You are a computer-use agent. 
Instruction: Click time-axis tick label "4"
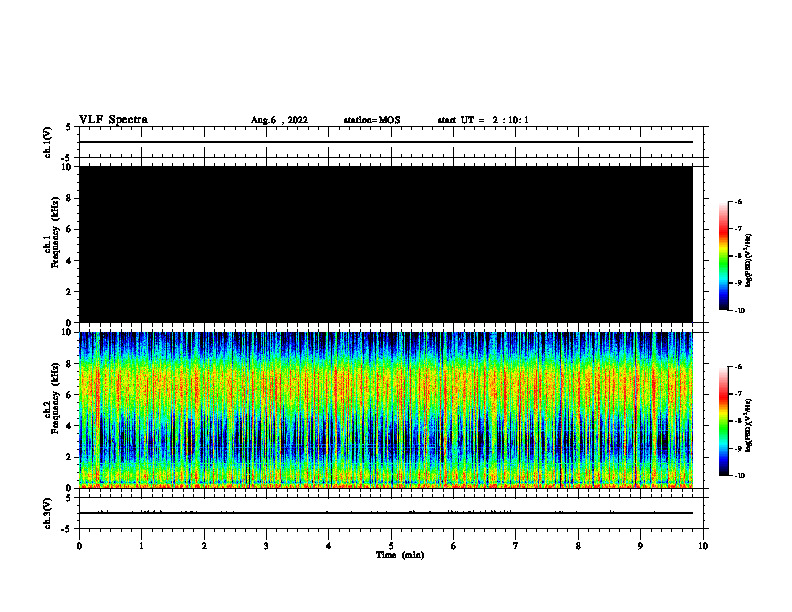(329, 546)
